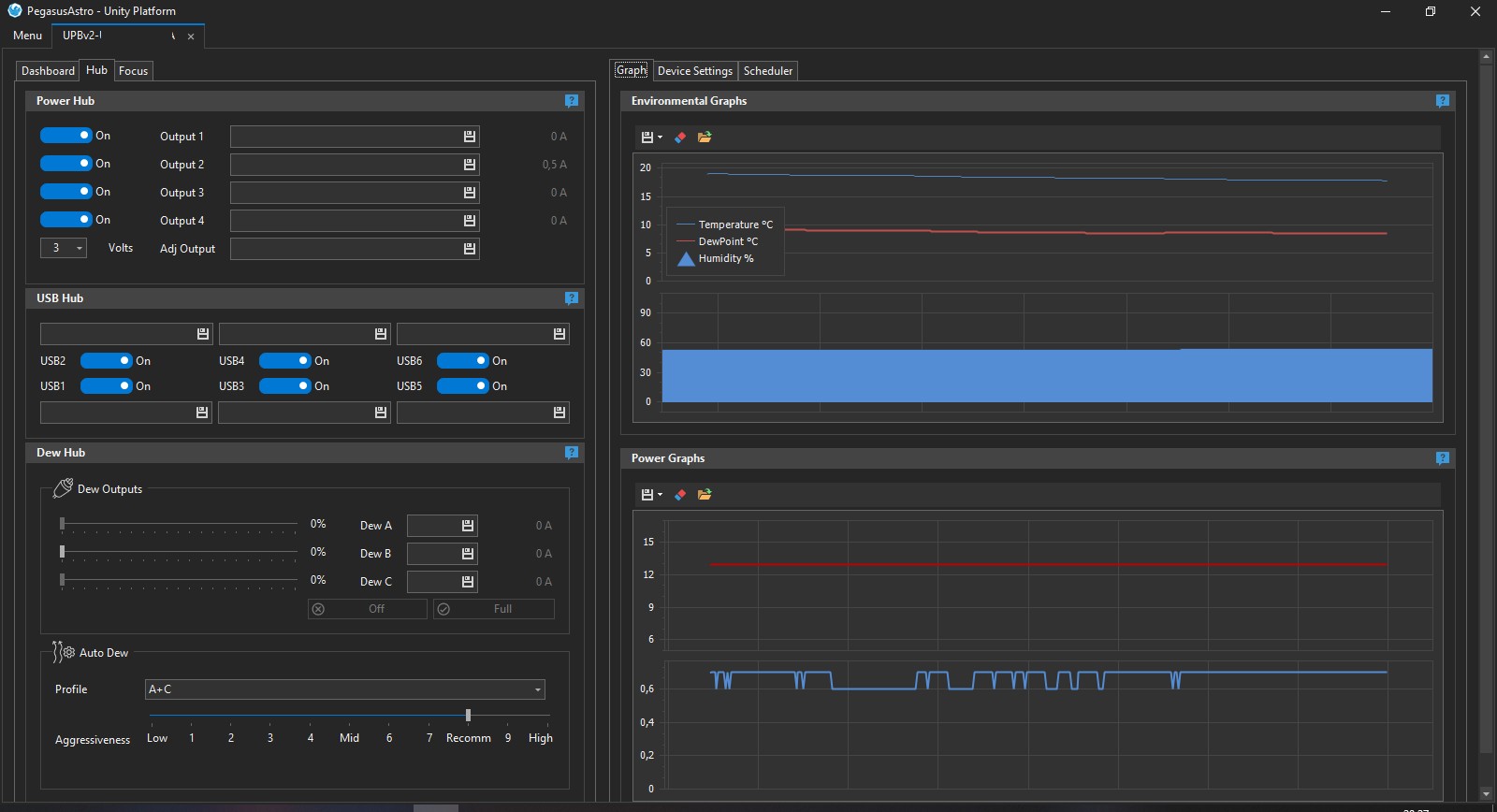Image resolution: width=1497 pixels, height=812 pixels.
Task: Open the Power Graphs save dropdown
Action: [x=652, y=495]
